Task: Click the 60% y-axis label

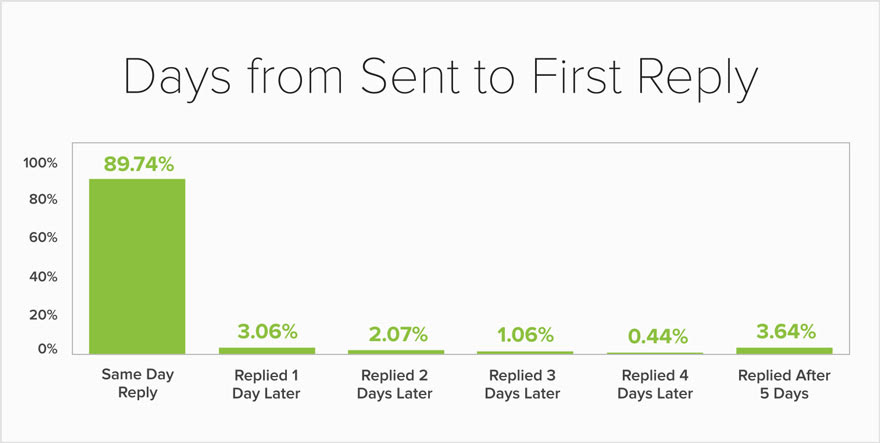Action: point(44,238)
